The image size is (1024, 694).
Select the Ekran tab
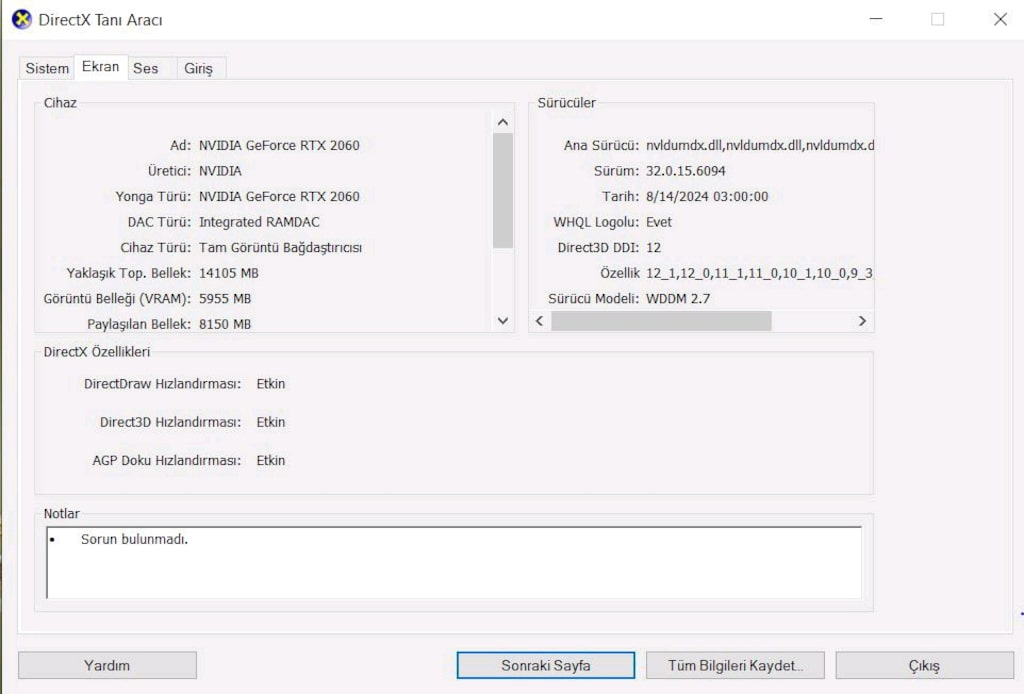[x=101, y=67]
